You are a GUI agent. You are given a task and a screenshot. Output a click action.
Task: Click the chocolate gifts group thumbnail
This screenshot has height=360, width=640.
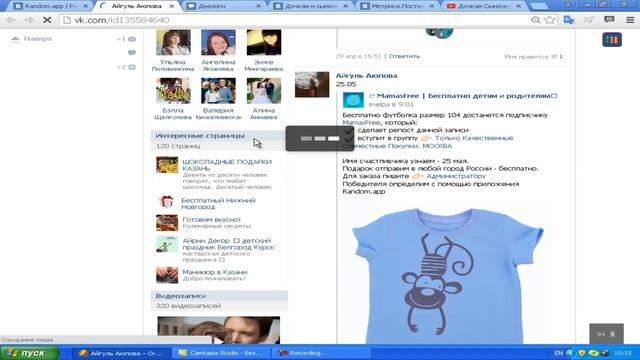[167, 165]
